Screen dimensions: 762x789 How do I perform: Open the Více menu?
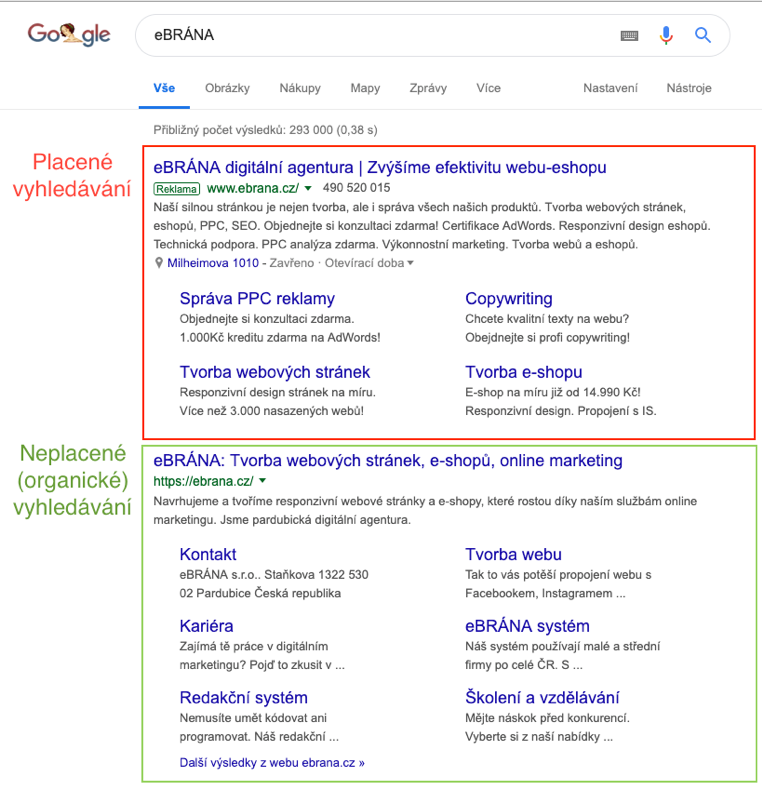point(488,88)
